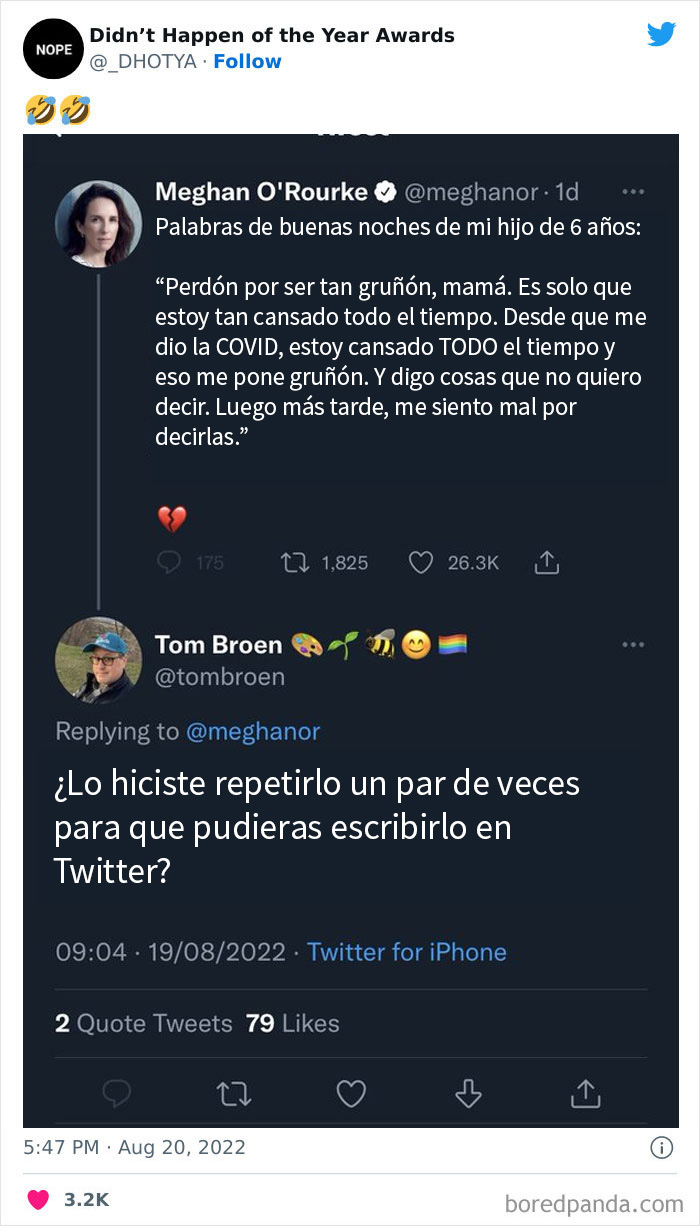This screenshot has width=700, height=1226.
Task: Like Meghan O'Rourke's tweet showing 26.3K
Action: pos(420,563)
